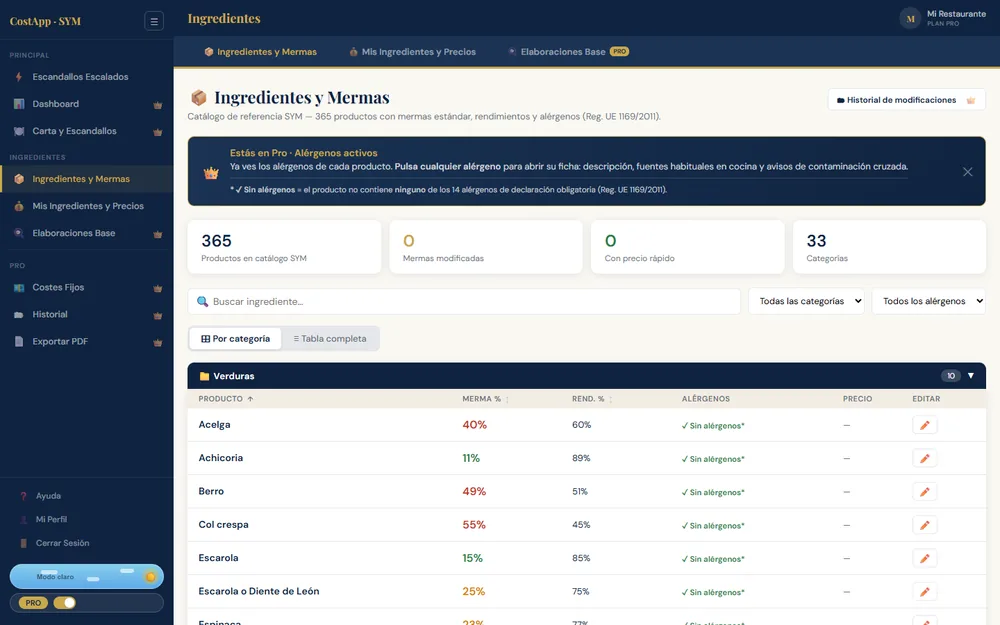Click the pencil edit icon for Col crespa
This screenshot has width=1000, height=625.
(924, 525)
